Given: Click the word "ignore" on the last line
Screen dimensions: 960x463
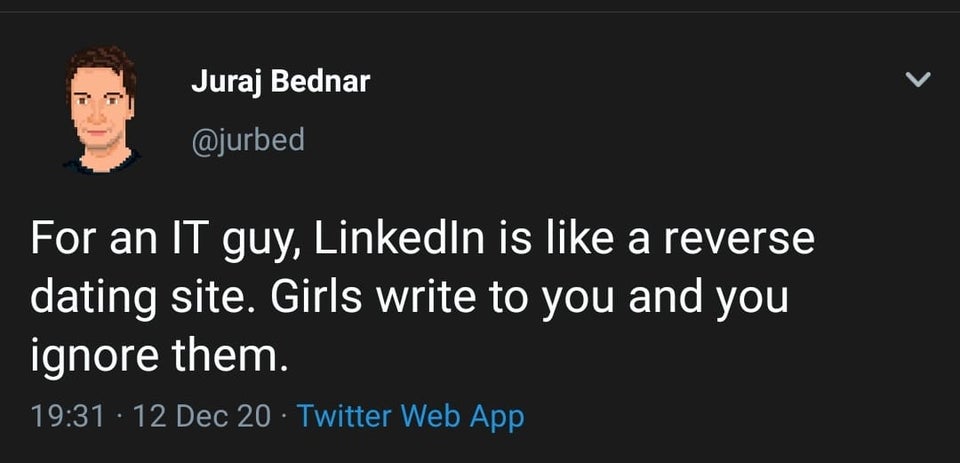Looking at the screenshot, I should click(92, 355).
